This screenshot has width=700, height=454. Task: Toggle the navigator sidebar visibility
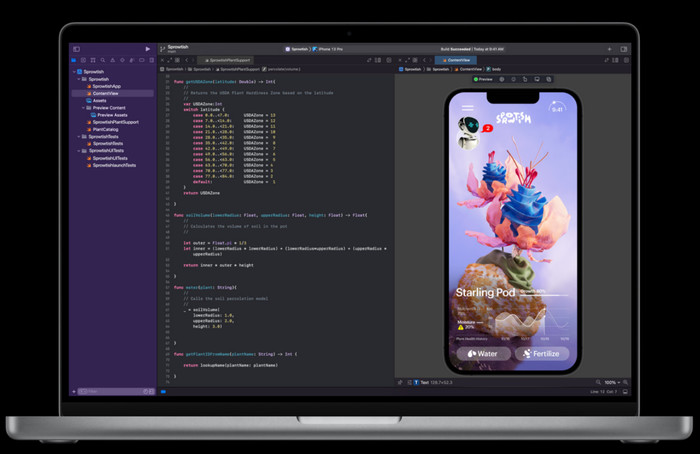coord(75,48)
